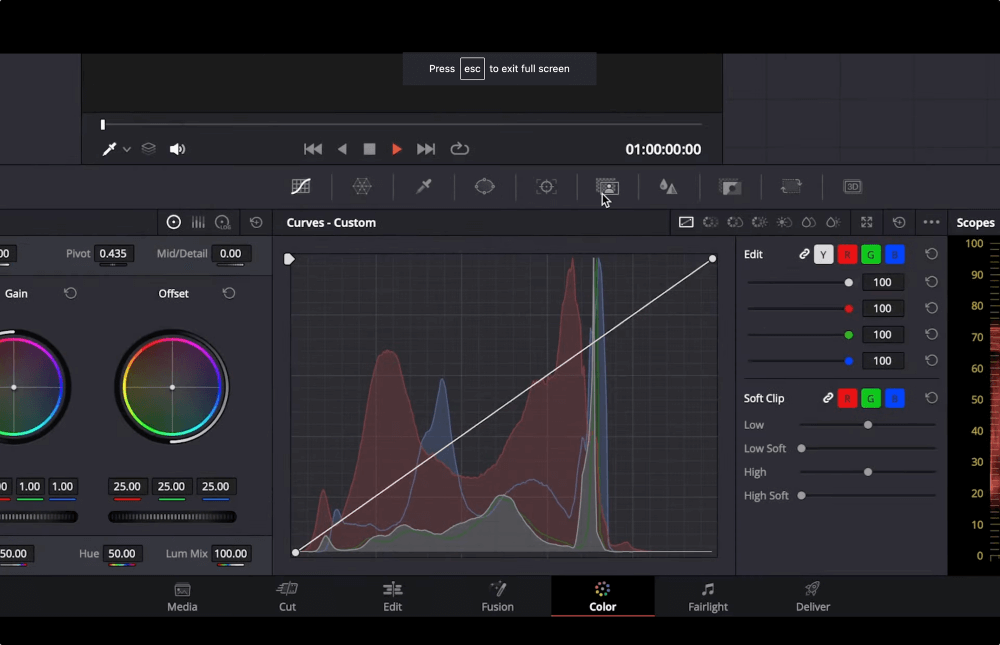Reset all curves in the header
Viewport: 1000px width, 645px height.
click(899, 222)
